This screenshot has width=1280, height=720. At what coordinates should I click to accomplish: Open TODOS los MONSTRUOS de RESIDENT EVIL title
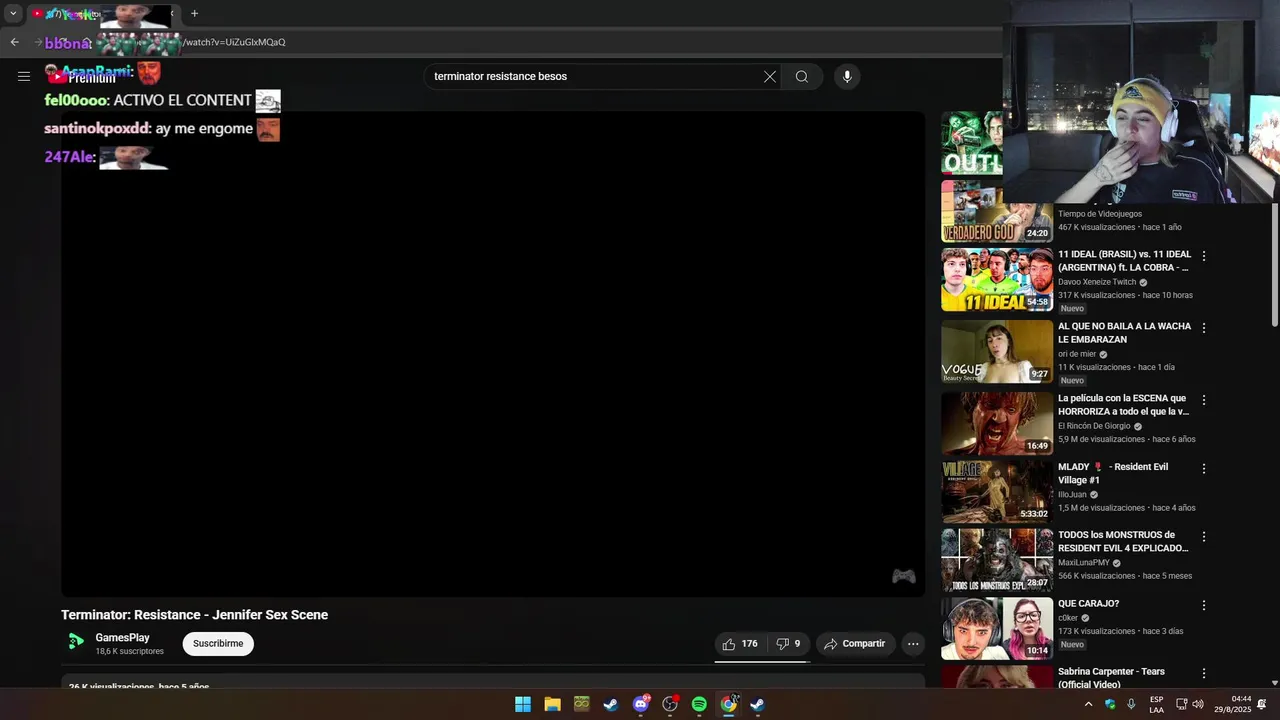[1124, 542]
